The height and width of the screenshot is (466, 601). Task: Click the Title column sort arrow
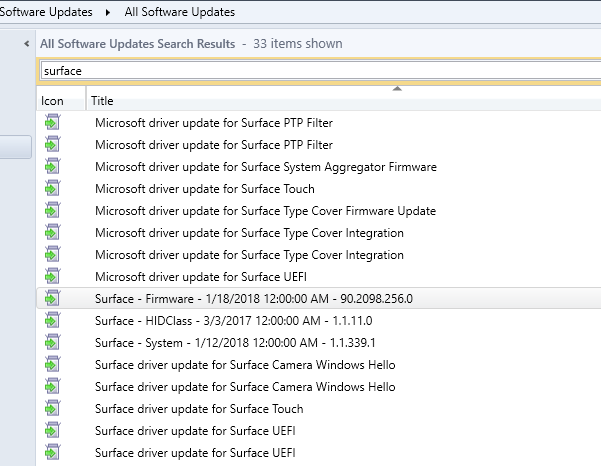coord(397,89)
